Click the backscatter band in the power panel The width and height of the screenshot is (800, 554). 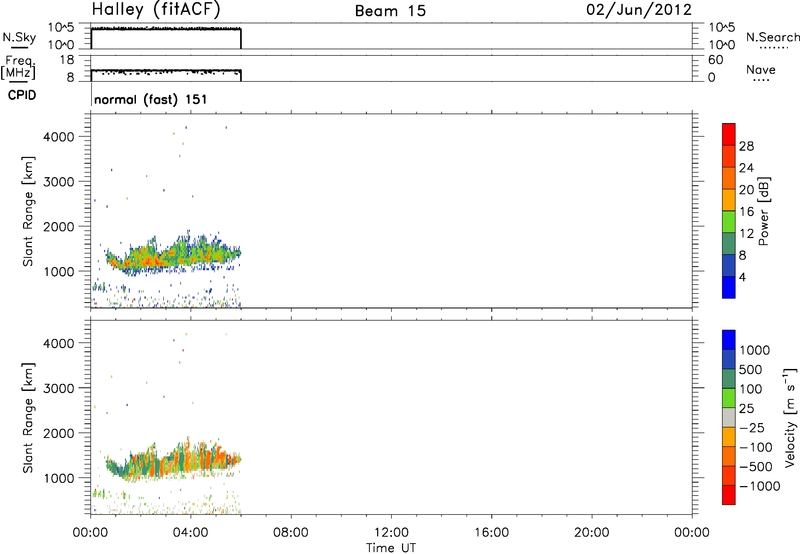(171, 255)
